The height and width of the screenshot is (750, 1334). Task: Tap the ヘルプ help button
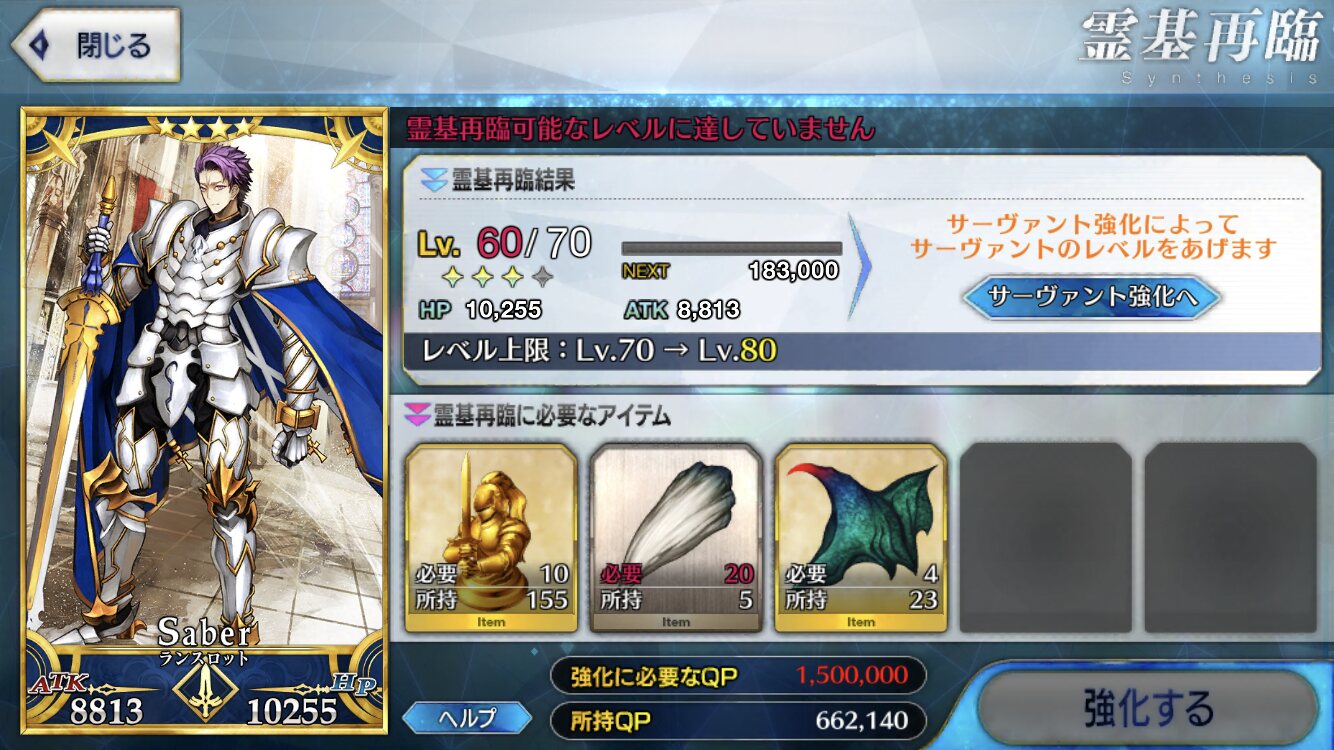[x=467, y=718]
